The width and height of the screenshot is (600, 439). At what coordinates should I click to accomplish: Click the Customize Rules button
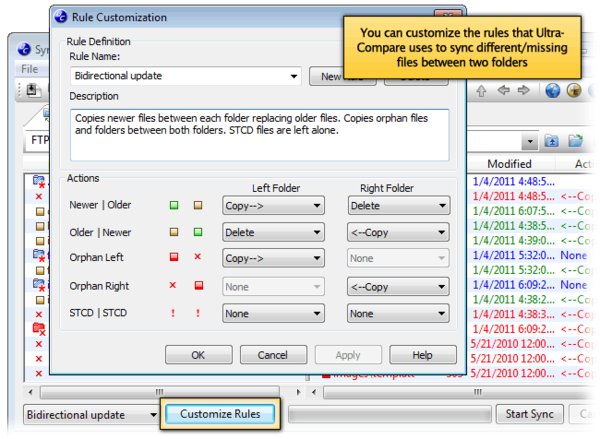[x=220, y=414]
